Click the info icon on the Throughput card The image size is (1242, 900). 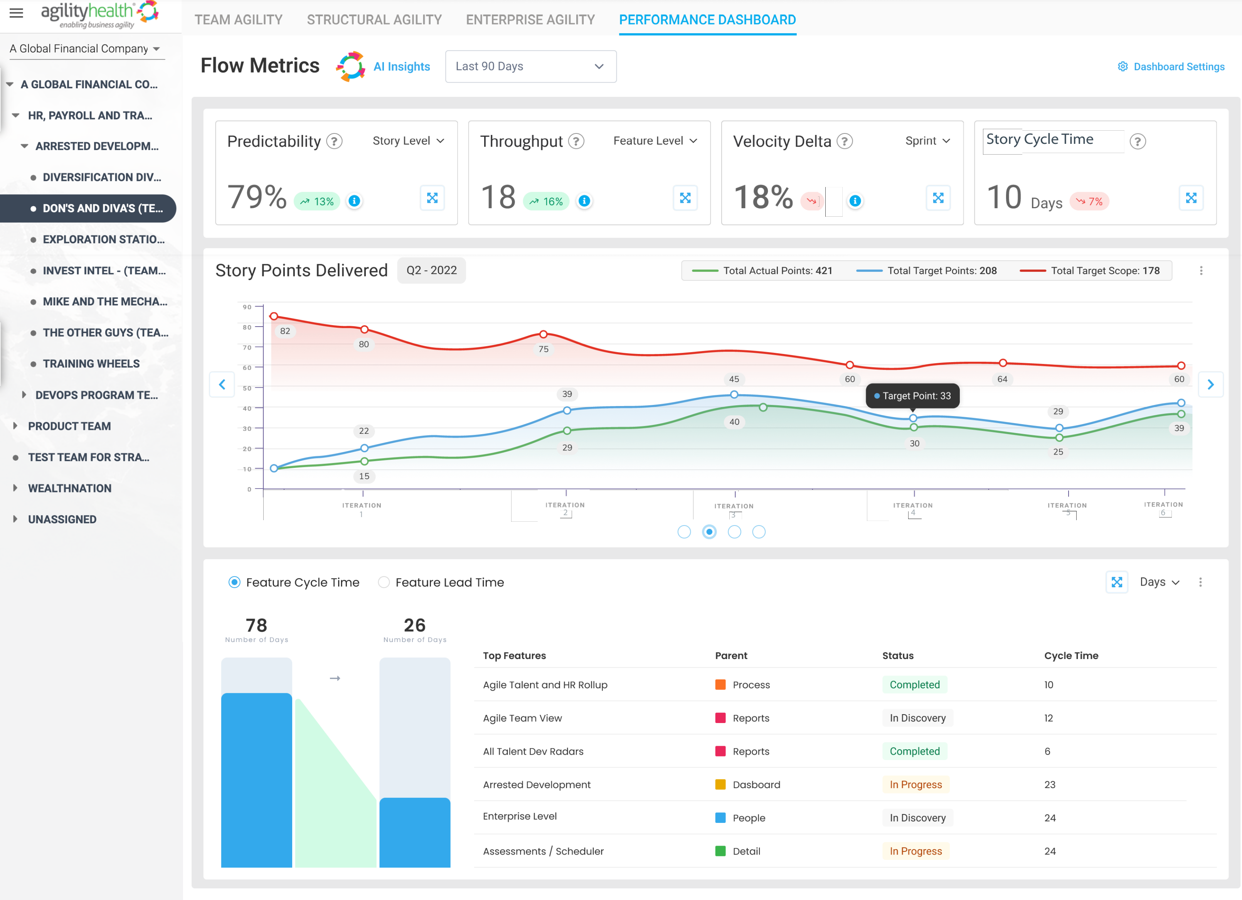tap(584, 200)
